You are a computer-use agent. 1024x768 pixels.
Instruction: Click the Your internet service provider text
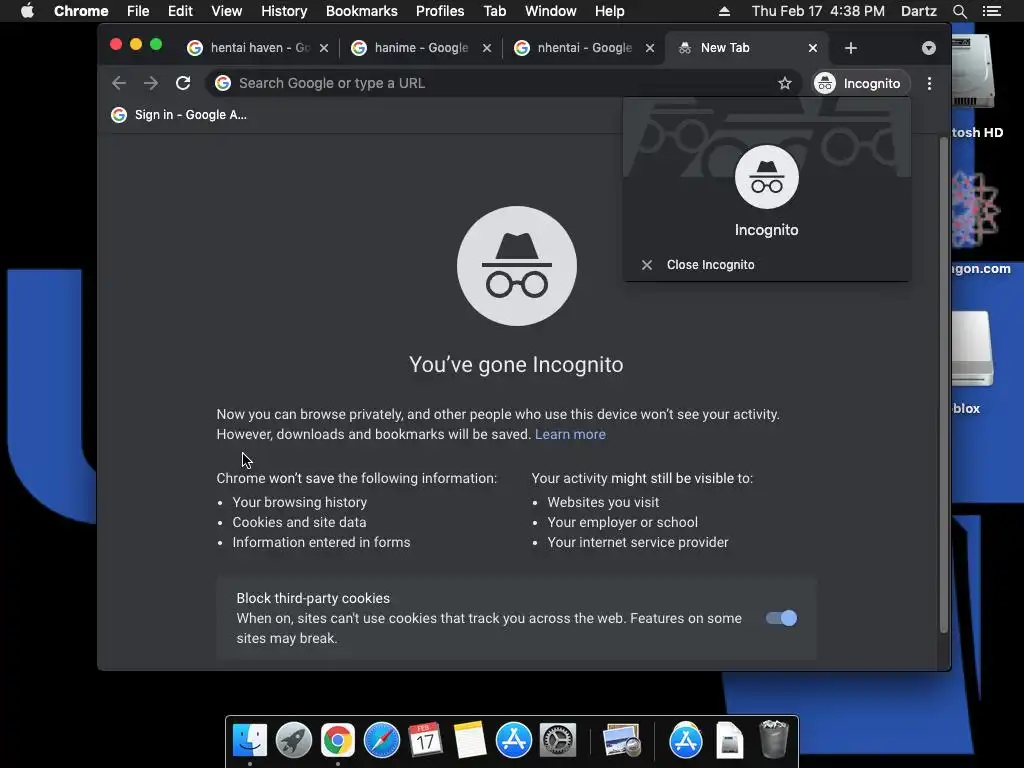coord(638,542)
